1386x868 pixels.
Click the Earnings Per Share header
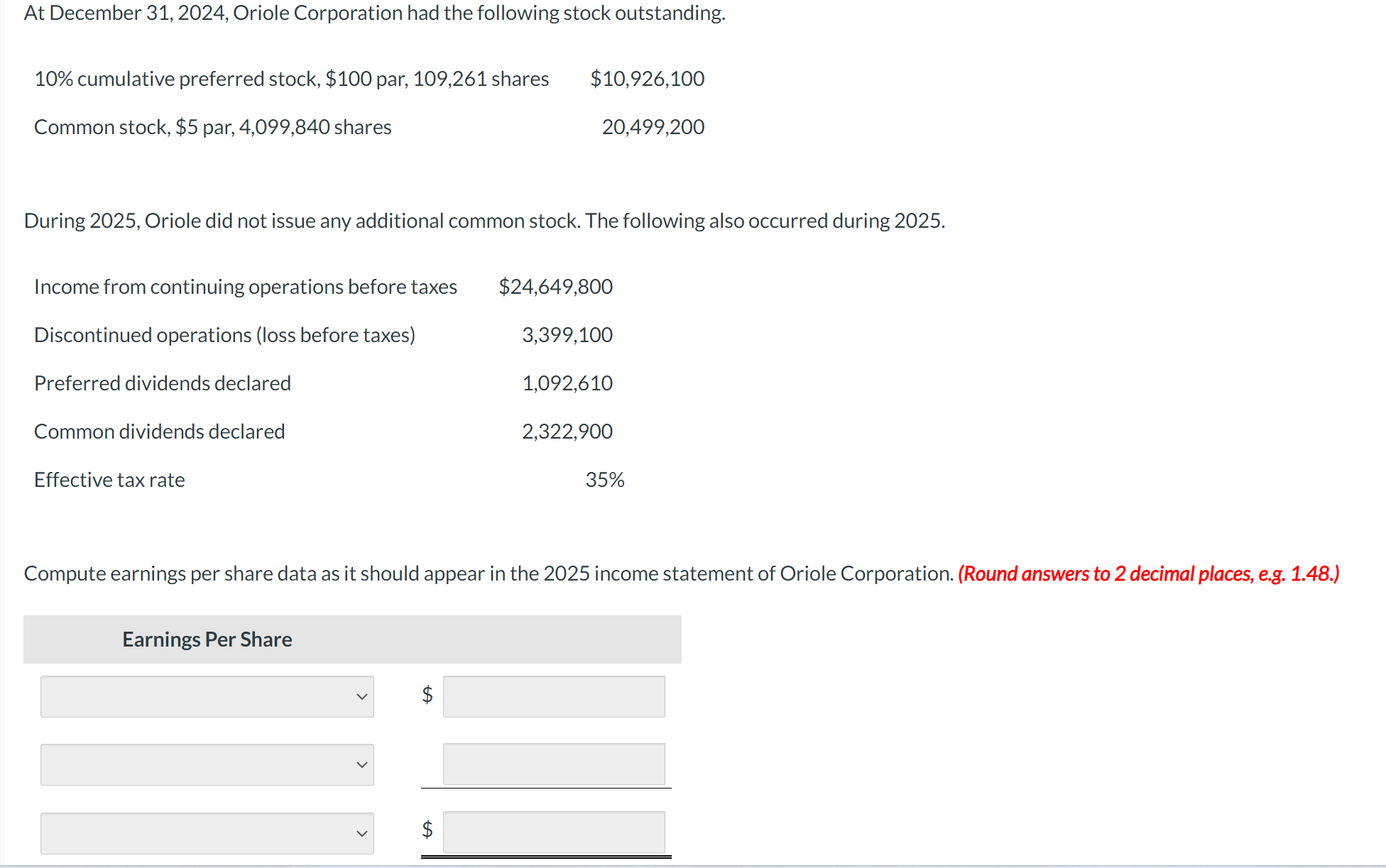(207, 639)
